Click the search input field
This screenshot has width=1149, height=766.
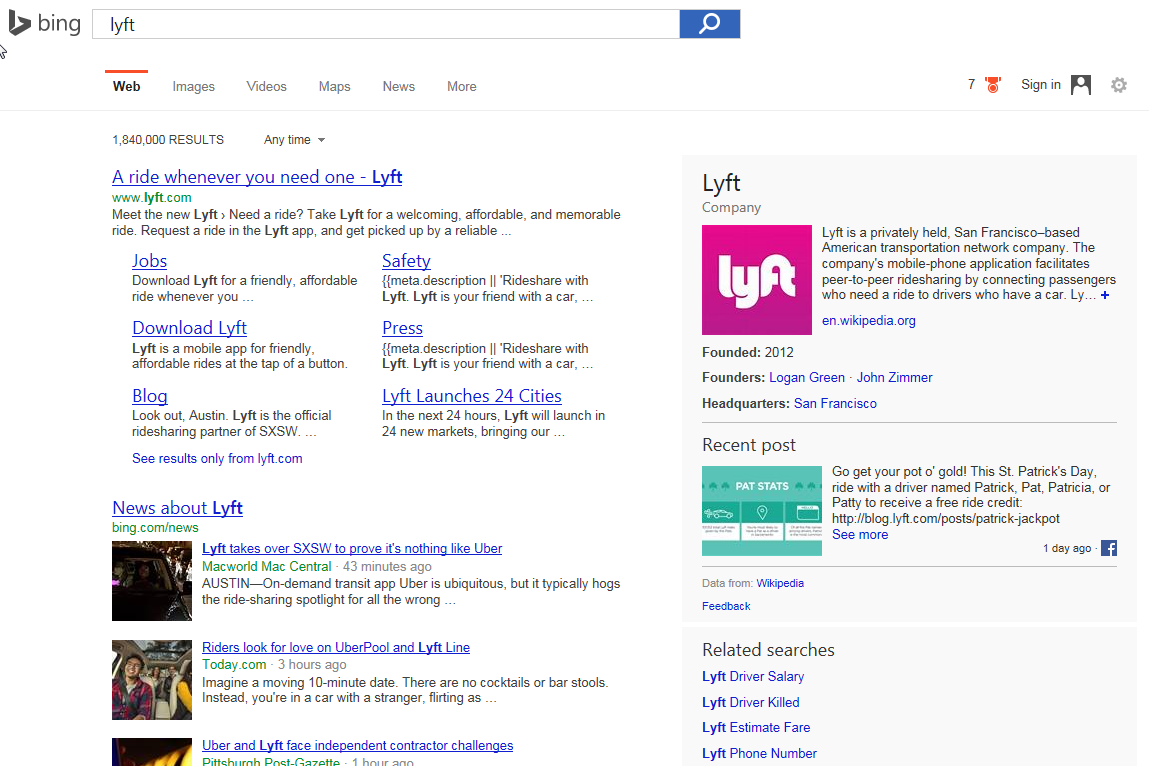(385, 24)
